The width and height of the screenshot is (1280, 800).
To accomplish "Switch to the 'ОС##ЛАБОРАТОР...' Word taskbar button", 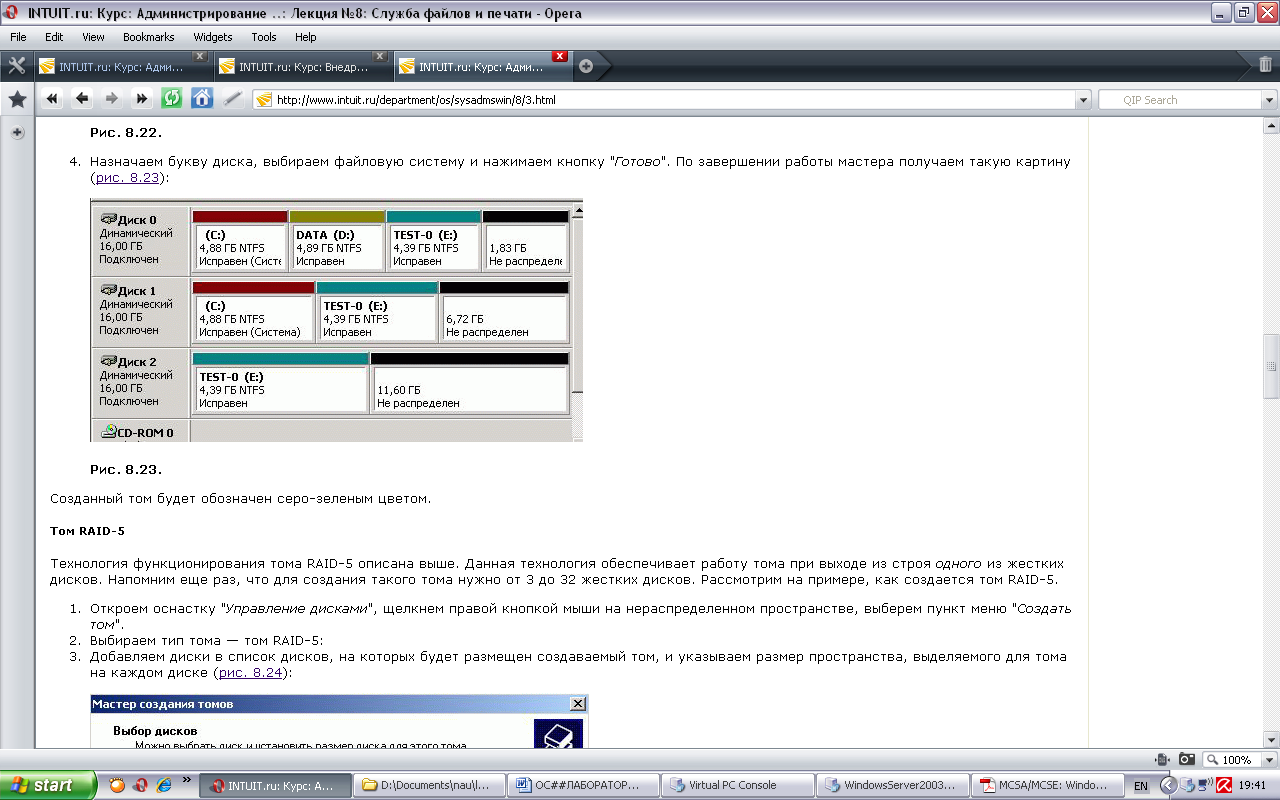I will (585, 785).
